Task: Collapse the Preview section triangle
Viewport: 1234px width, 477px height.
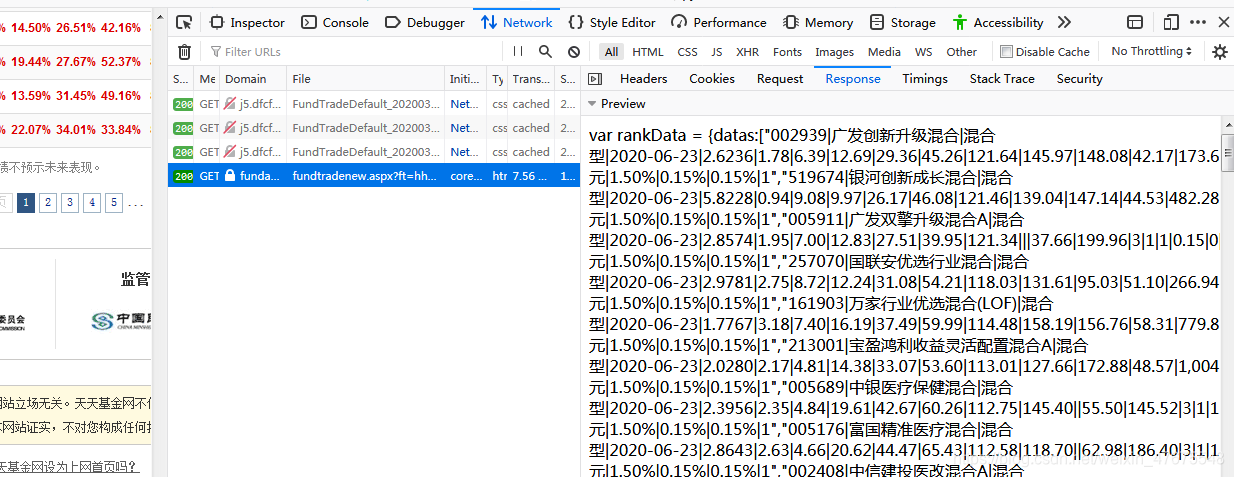Action: pos(592,104)
